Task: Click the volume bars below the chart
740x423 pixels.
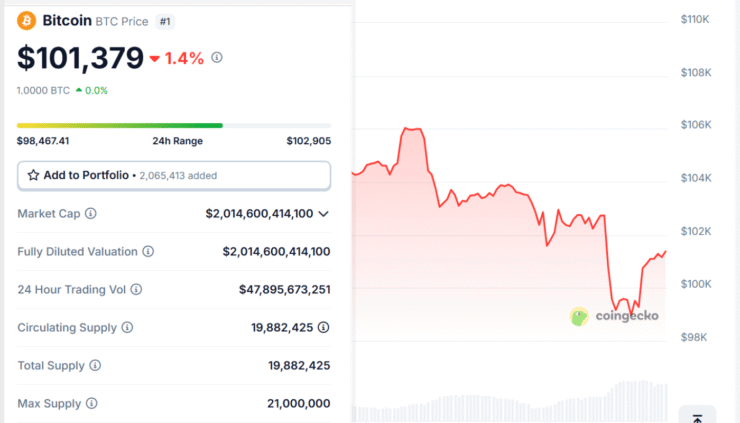Action: [x=510, y=402]
